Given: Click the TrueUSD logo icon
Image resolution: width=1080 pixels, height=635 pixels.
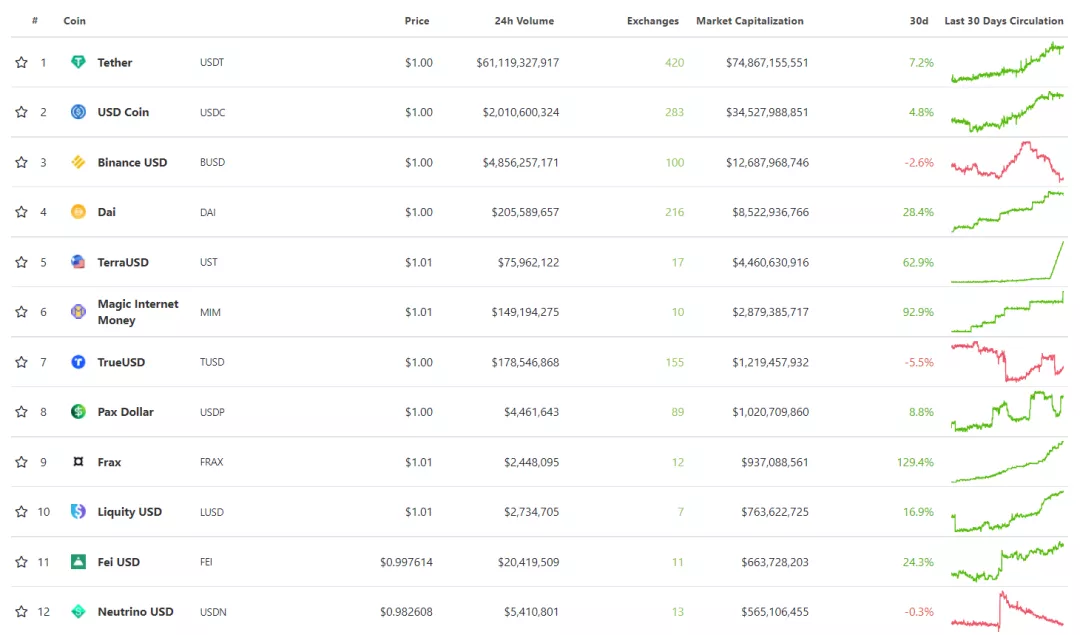Looking at the screenshot, I should point(79,362).
